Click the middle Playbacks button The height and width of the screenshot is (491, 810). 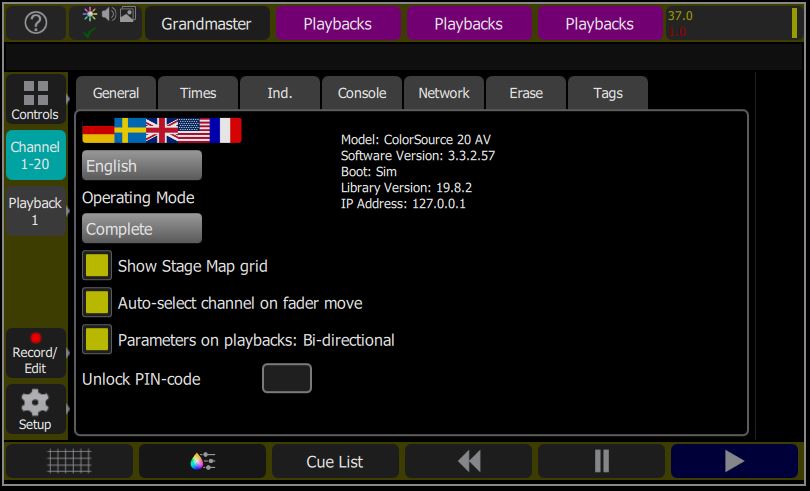[469, 24]
